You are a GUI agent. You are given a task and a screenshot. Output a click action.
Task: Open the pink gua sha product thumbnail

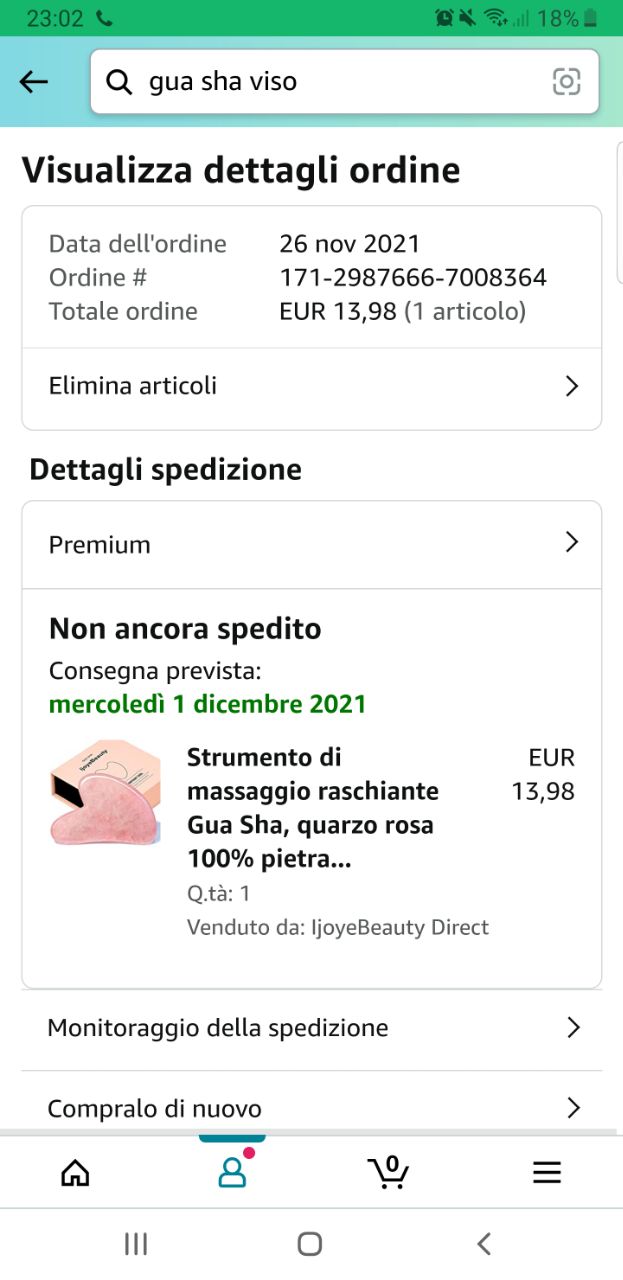point(106,792)
